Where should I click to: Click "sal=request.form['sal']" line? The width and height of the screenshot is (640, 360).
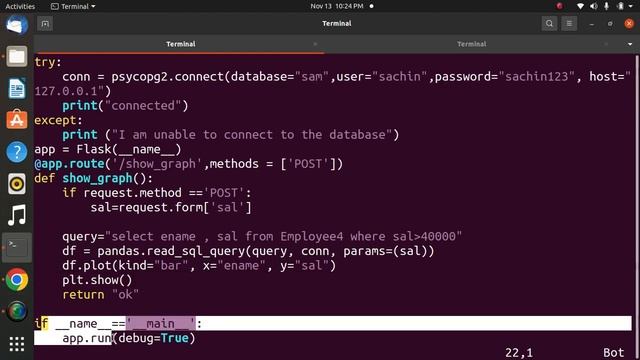pos(171,207)
